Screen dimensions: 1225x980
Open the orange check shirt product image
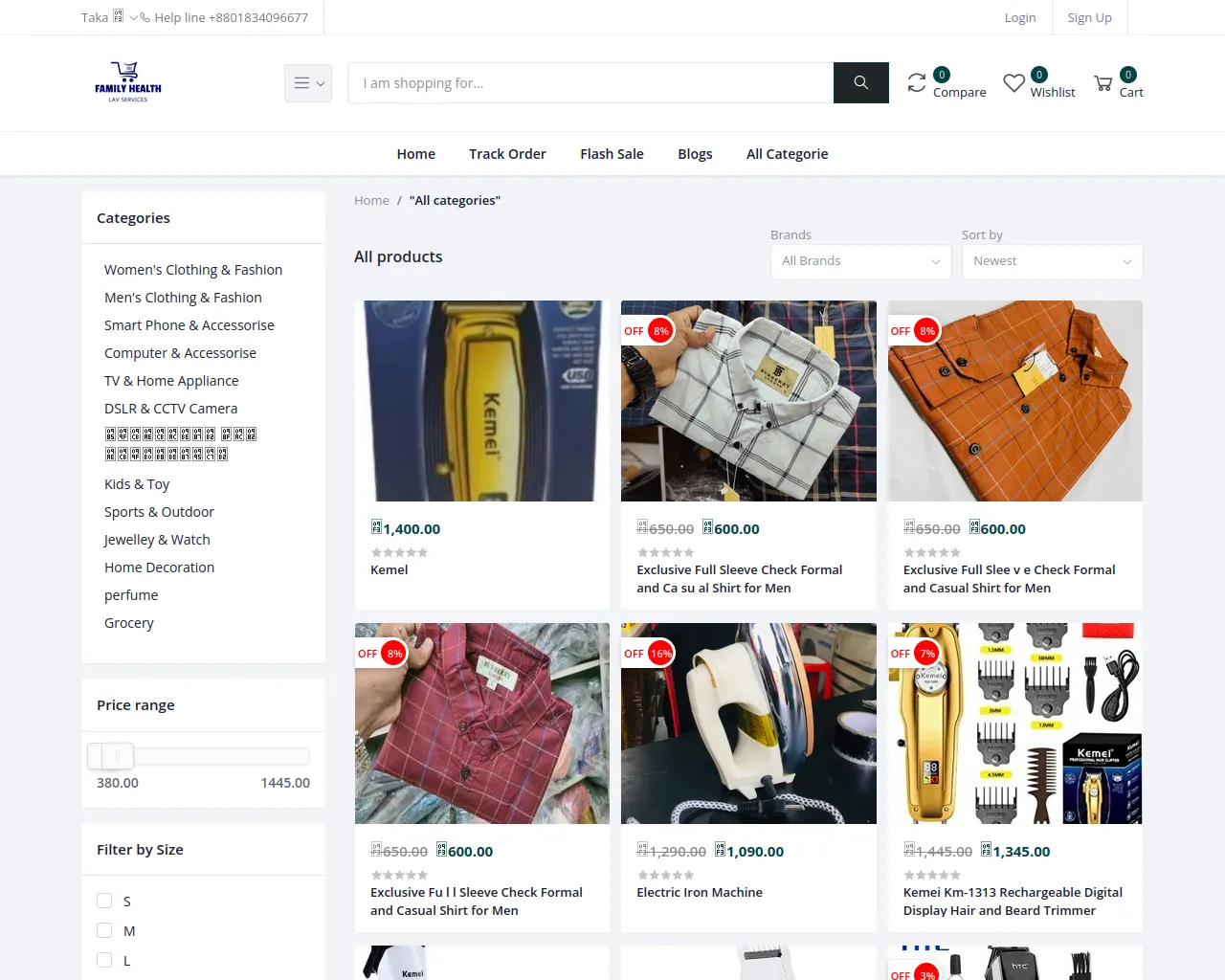click(x=1015, y=401)
